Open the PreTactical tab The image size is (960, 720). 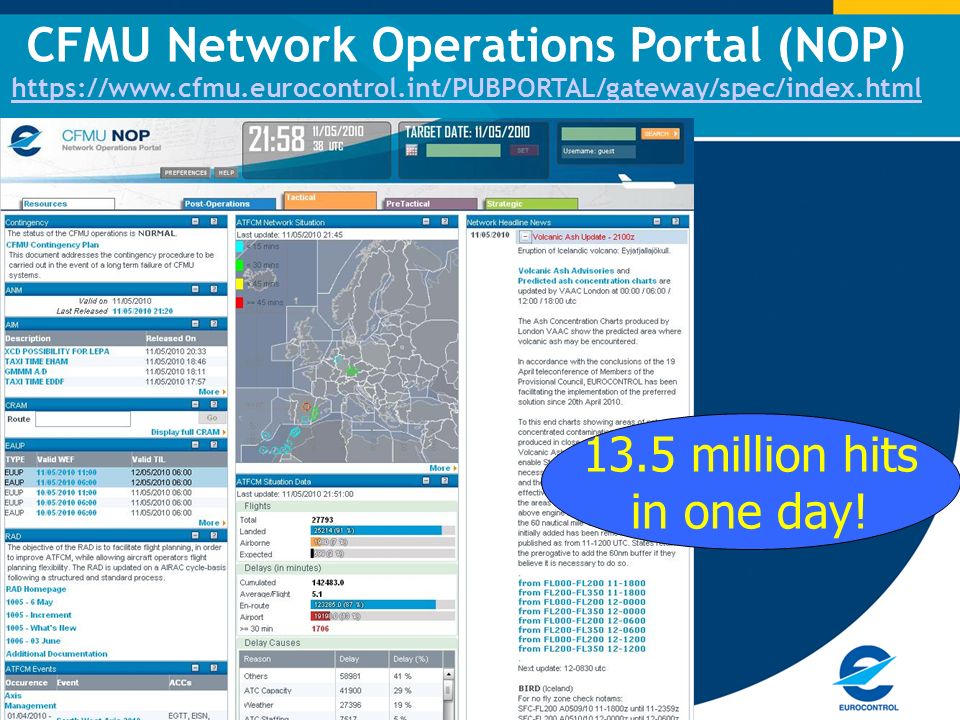(430, 204)
